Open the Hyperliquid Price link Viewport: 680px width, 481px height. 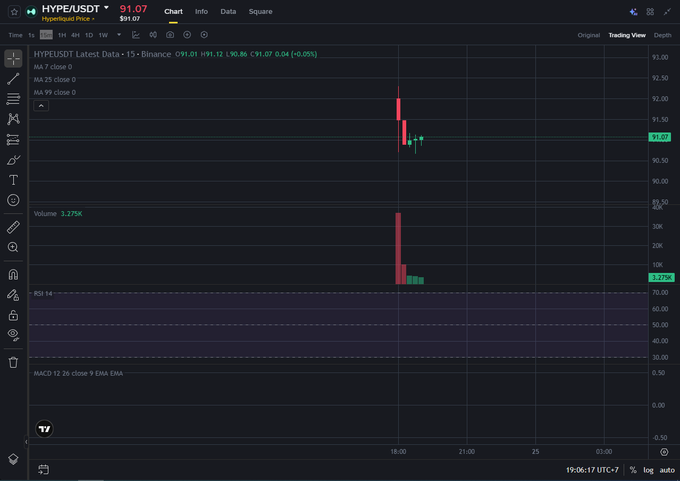coord(68,19)
